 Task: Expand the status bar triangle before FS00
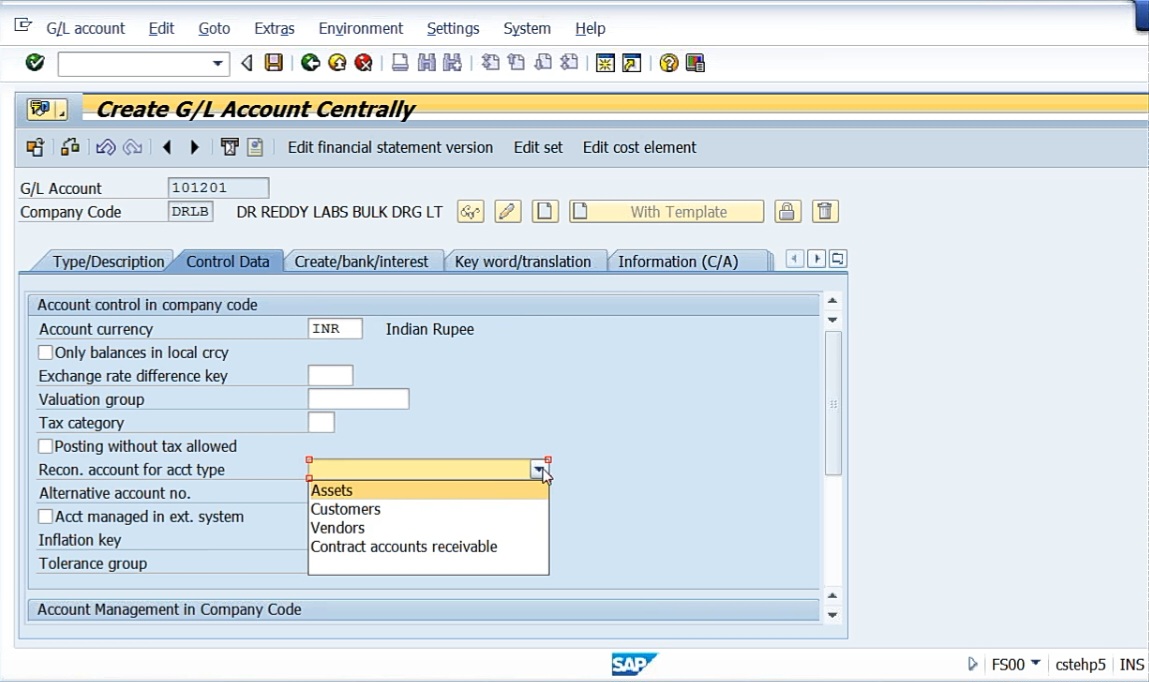click(972, 664)
